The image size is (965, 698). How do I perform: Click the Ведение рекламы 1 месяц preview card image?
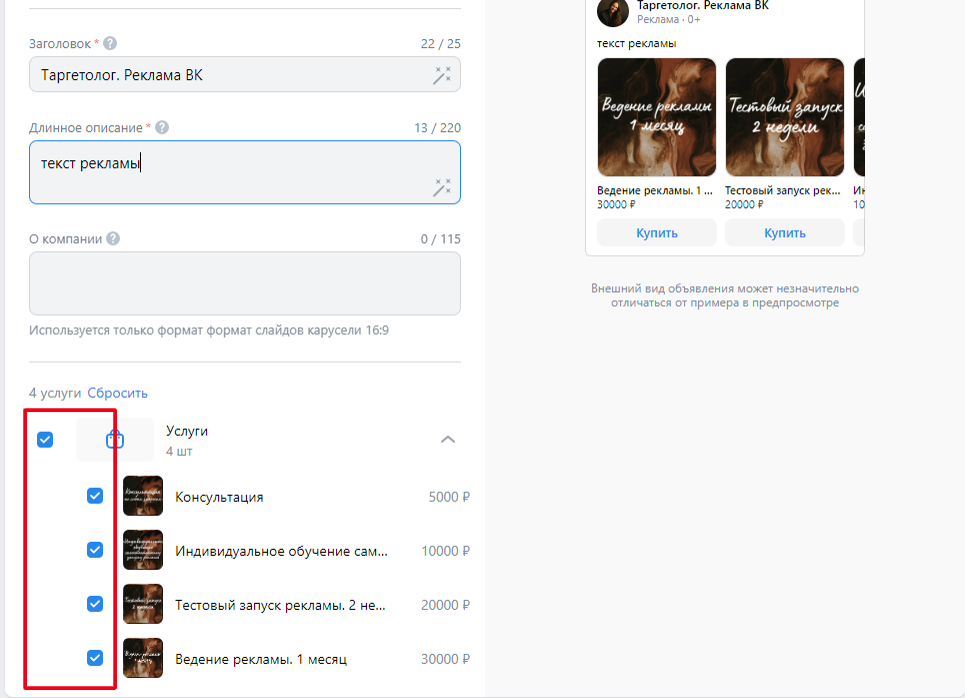pos(657,117)
